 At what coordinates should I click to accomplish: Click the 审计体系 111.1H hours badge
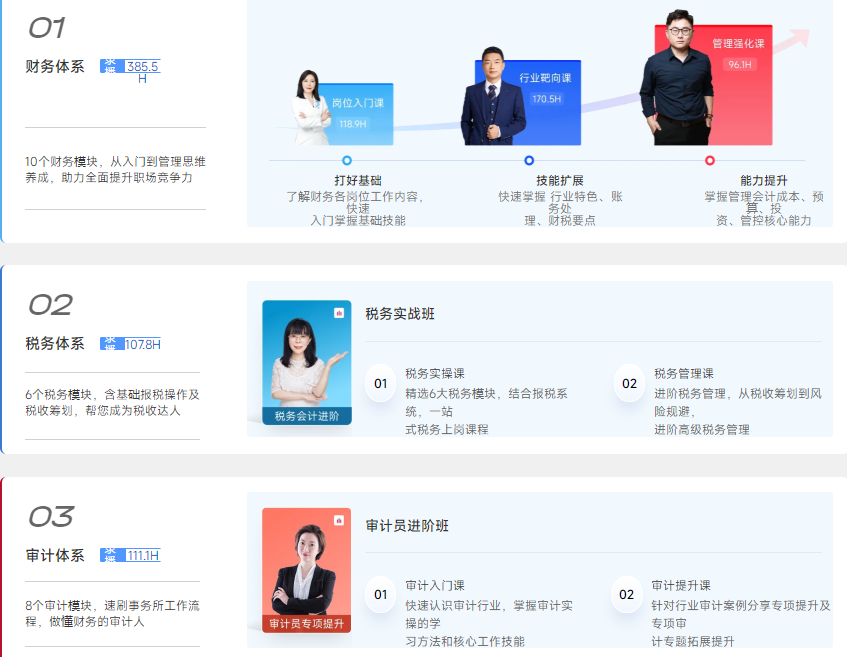point(130,555)
